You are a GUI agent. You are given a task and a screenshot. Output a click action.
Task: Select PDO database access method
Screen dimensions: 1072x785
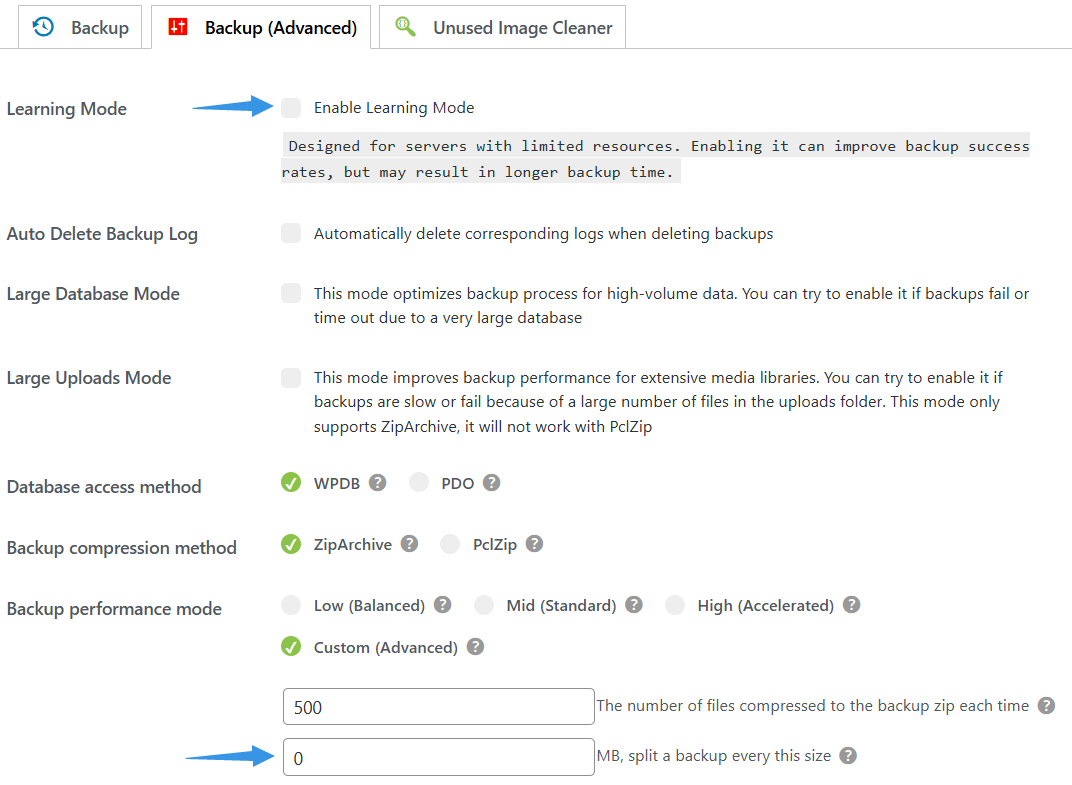coord(419,483)
